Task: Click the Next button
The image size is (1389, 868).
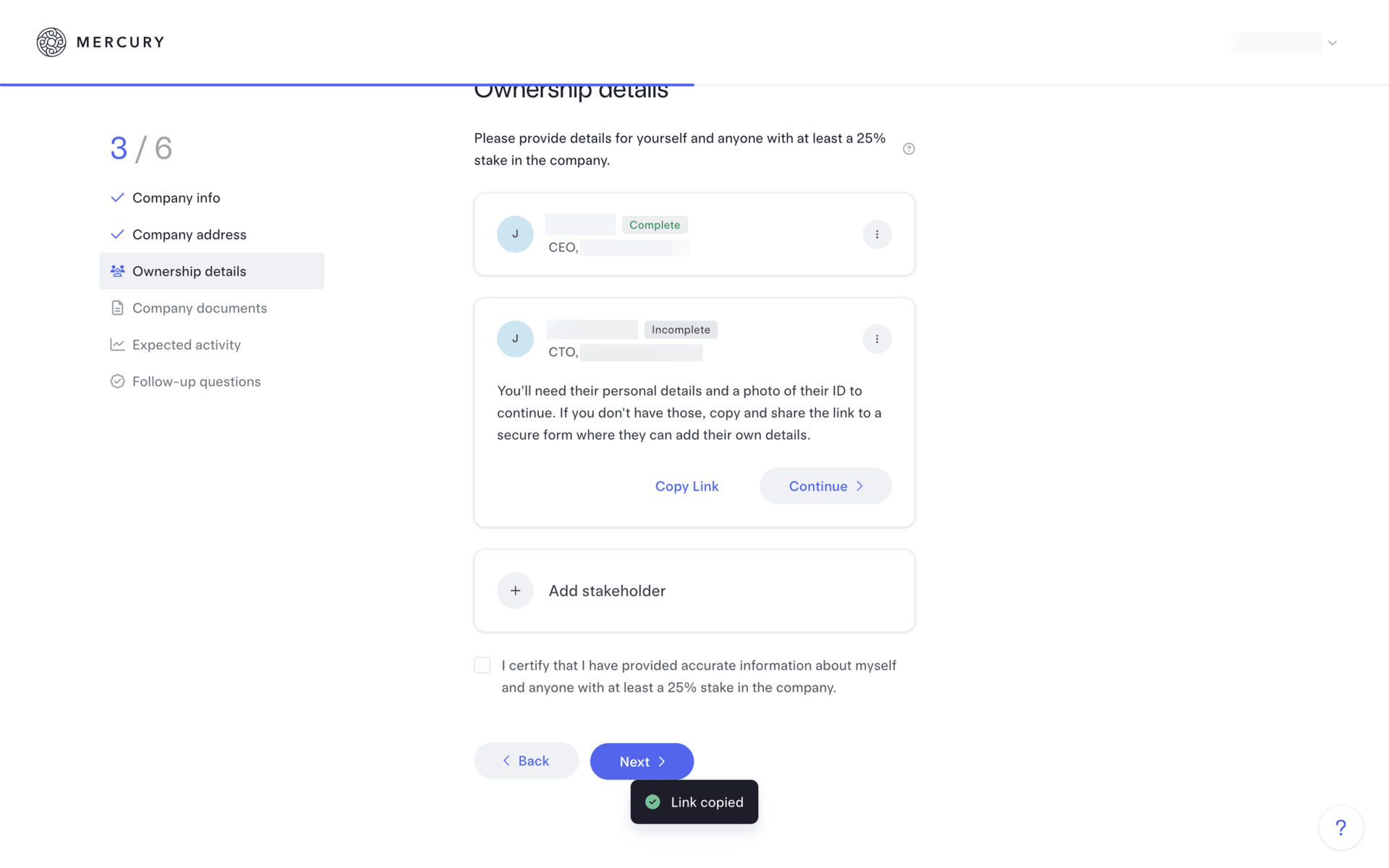Action: tap(642, 762)
